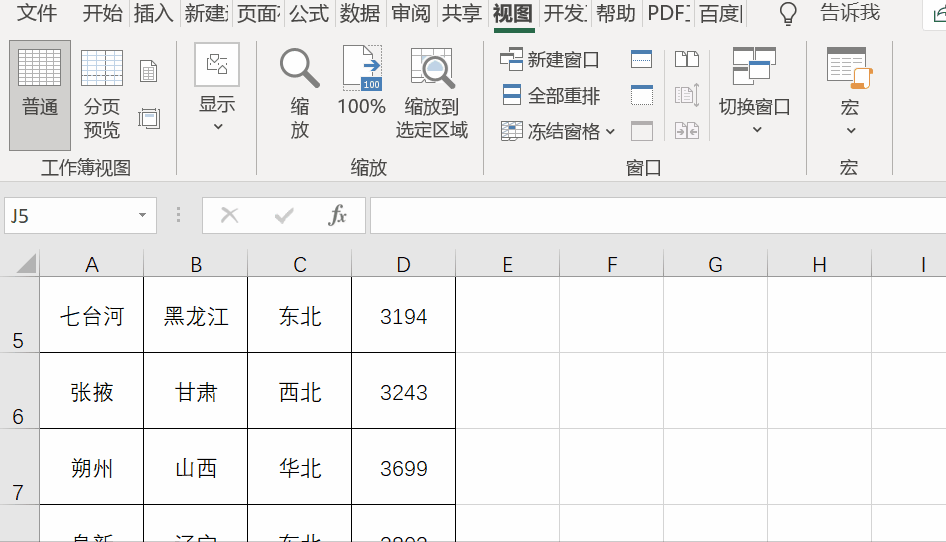Open the Help (帮助) tab
This screenshot has height=542, width=946.
click(615, 13)
